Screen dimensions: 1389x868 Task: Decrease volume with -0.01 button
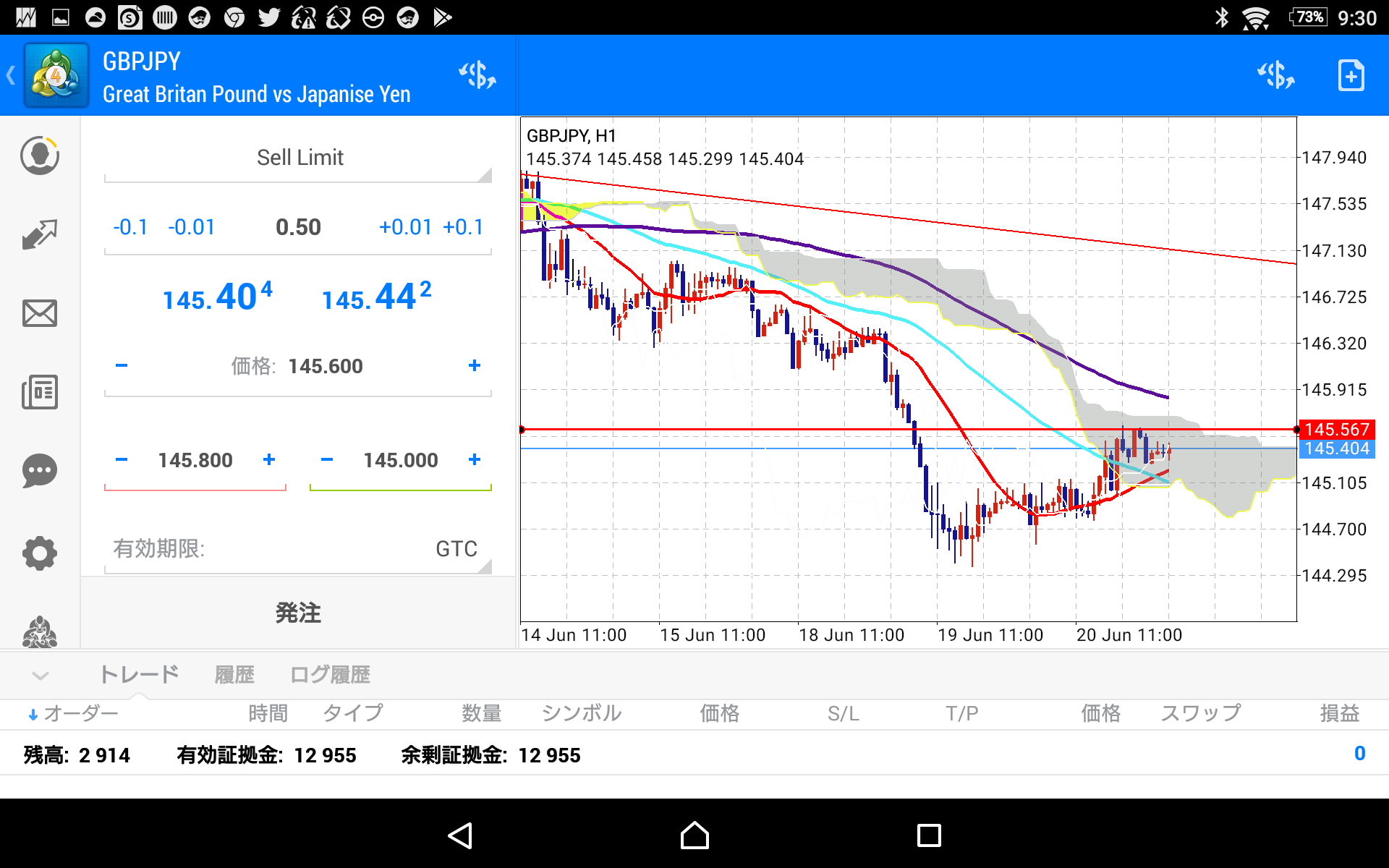click(192, 227)
